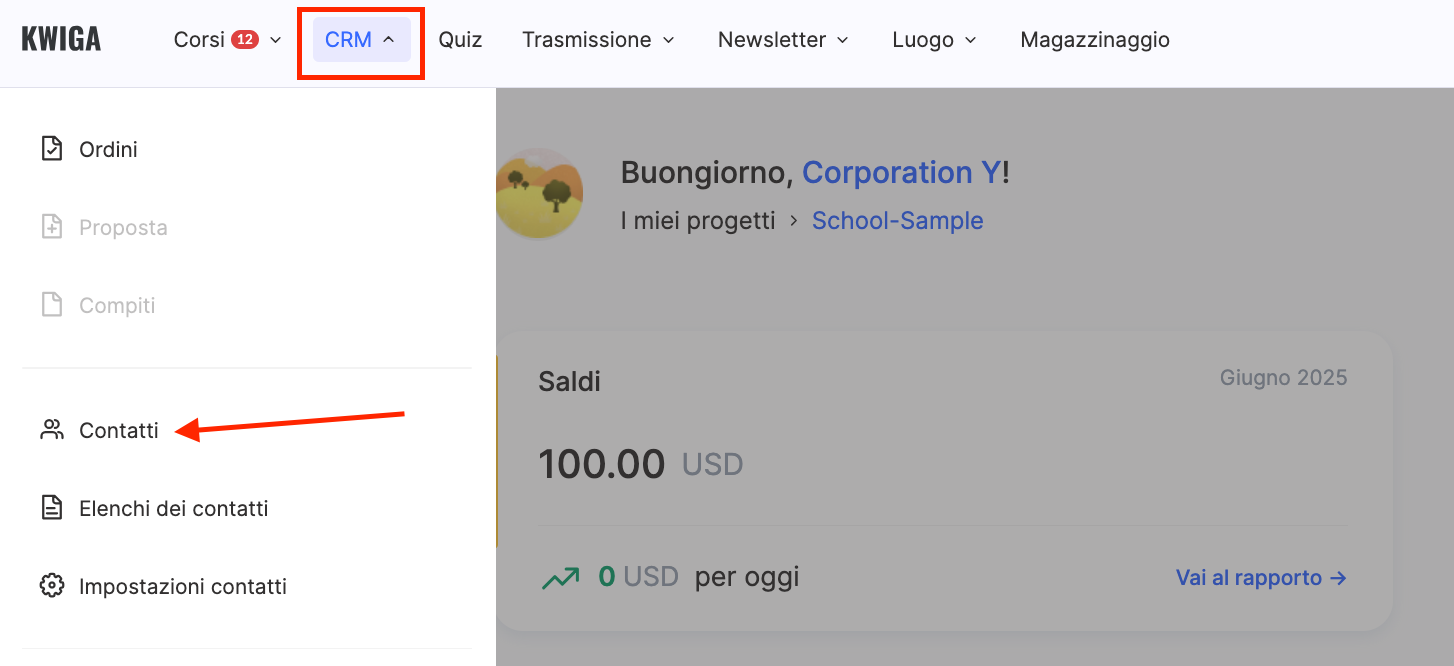The image size is (1454, 666).
Task: Click the Contatti people icon
Action: click(x=51, y=430)
